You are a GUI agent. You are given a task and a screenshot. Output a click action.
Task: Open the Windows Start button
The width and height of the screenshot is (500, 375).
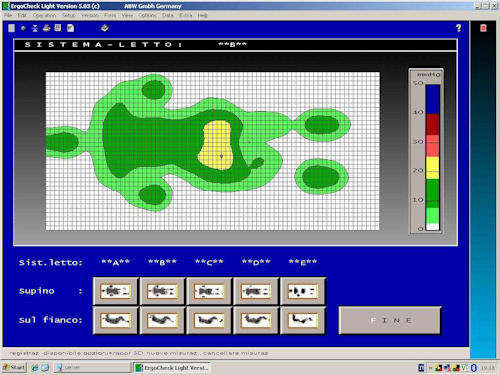[x=14, y=367]
